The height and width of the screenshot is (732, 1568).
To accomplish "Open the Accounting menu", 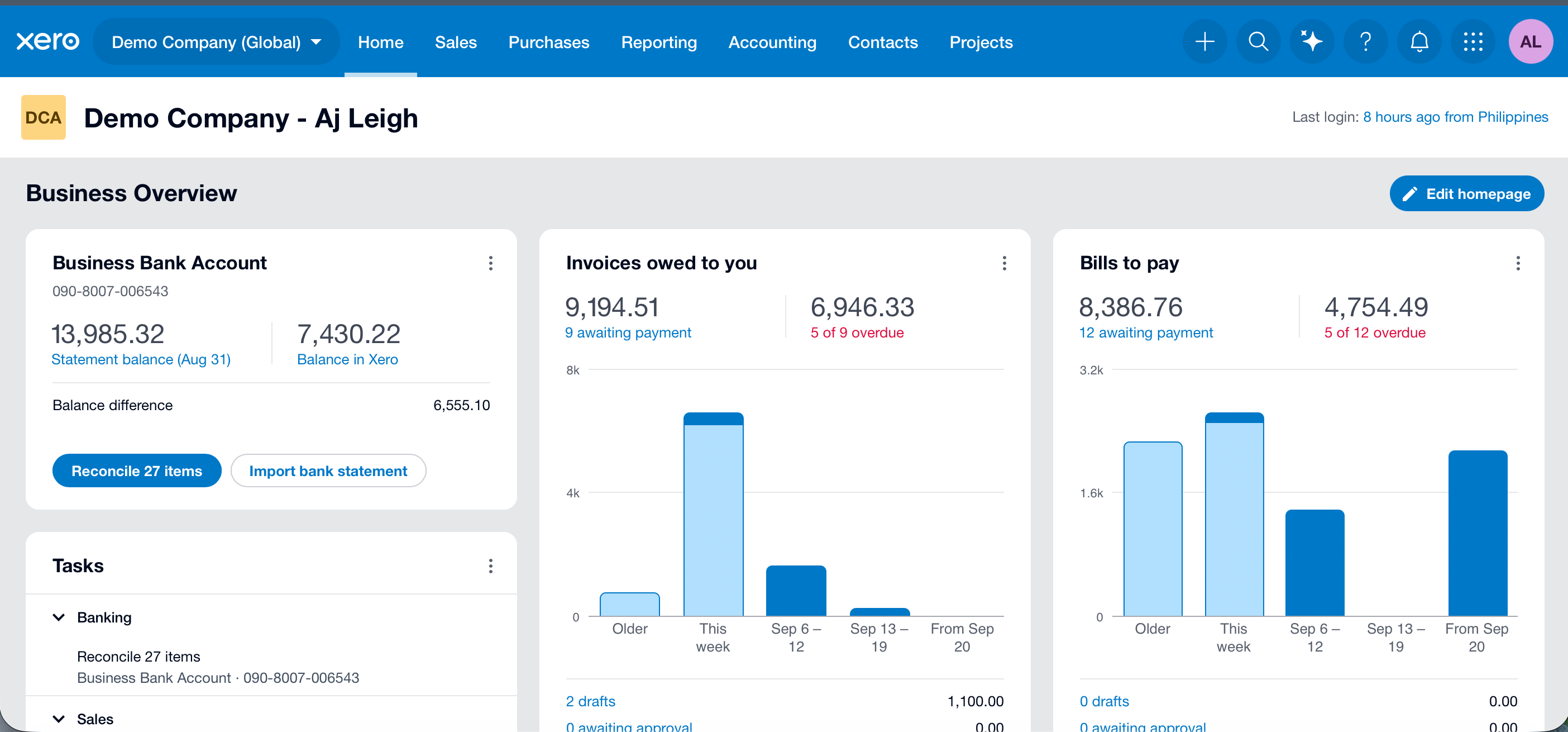I will [772, 42].
